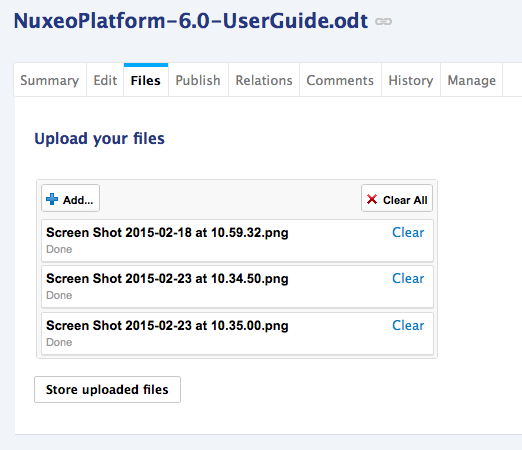Click Store uploaded files button
This screenshot has height=450, width=522.
(x=107, y=390)
